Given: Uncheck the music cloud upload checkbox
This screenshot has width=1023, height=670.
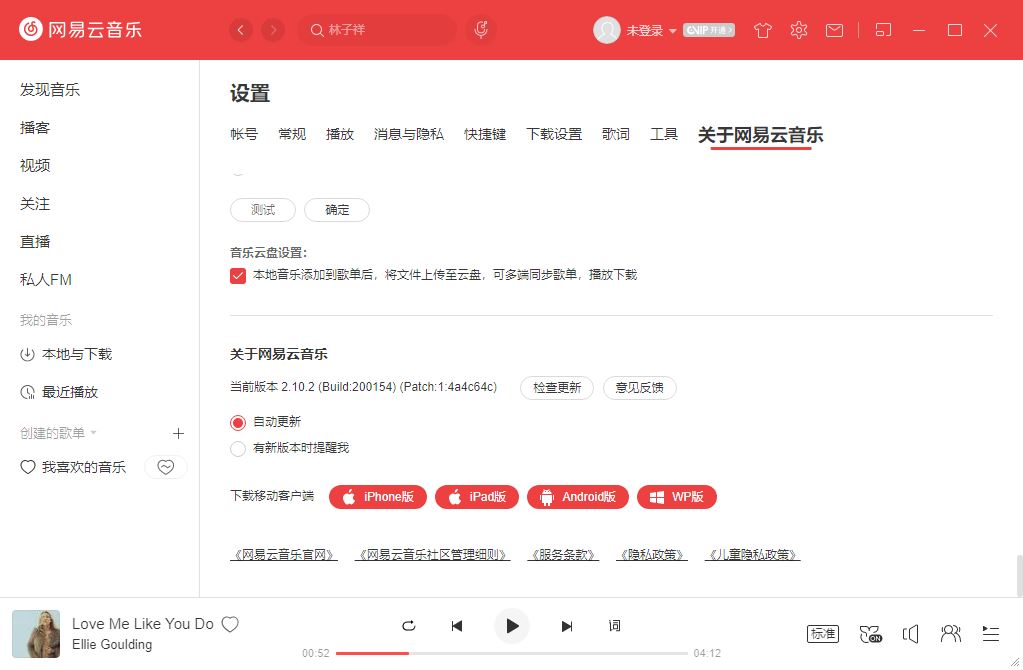Looking at the screenshot, I should pos(237,274).
